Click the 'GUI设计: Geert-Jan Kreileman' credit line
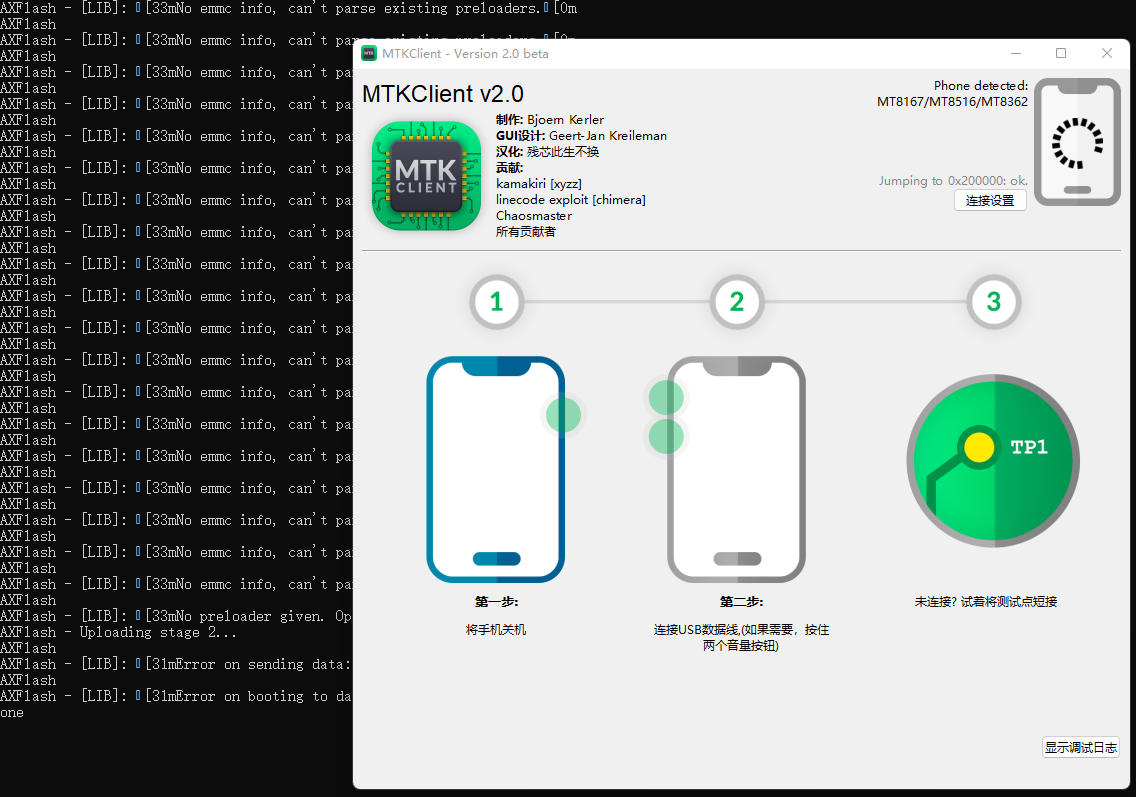This screenshot has height=797, width=1136. pos(582,135)
